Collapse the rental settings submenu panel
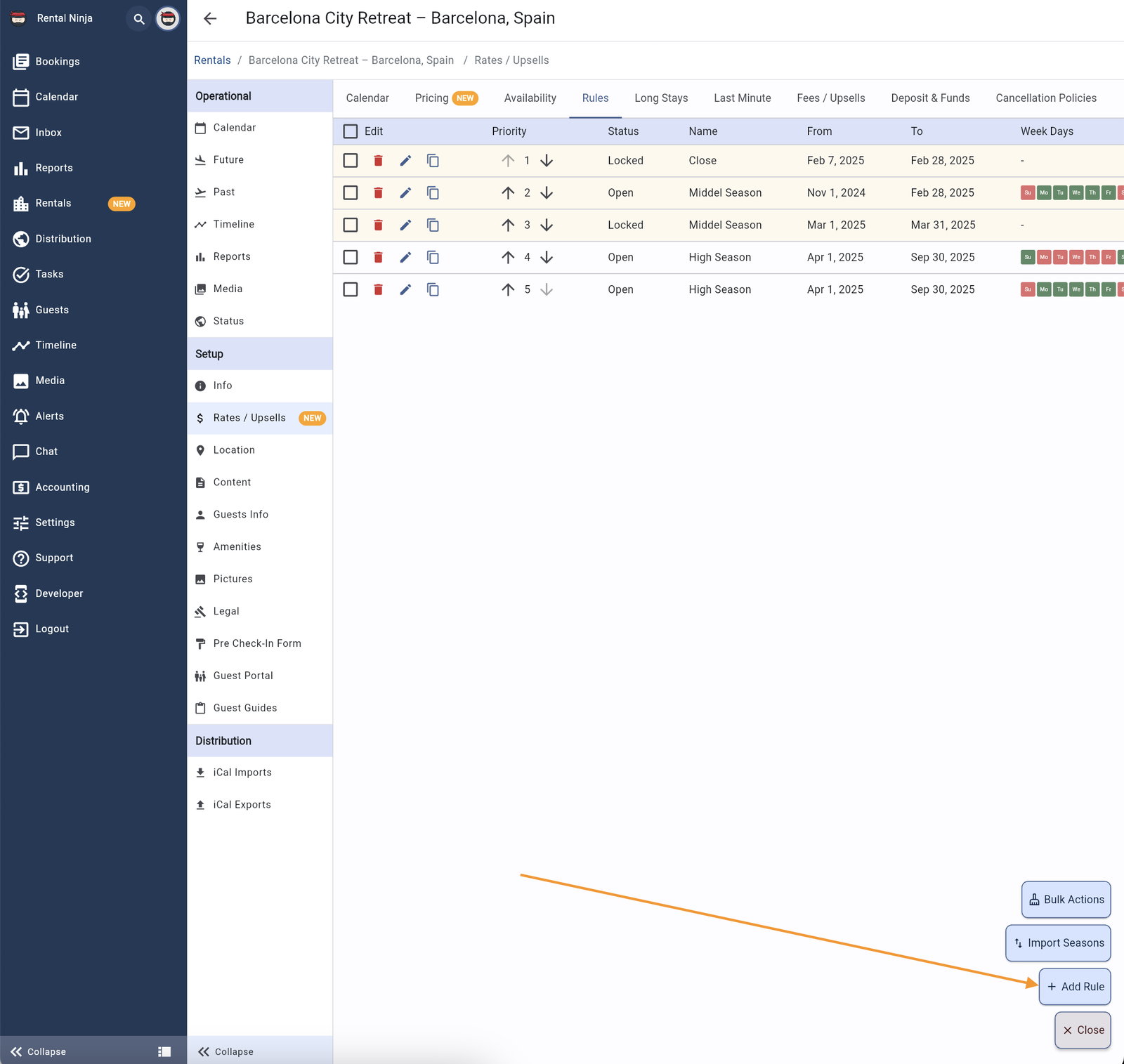The width and height of the screenshot is (1124, 1064). [x=226, y=1051]
